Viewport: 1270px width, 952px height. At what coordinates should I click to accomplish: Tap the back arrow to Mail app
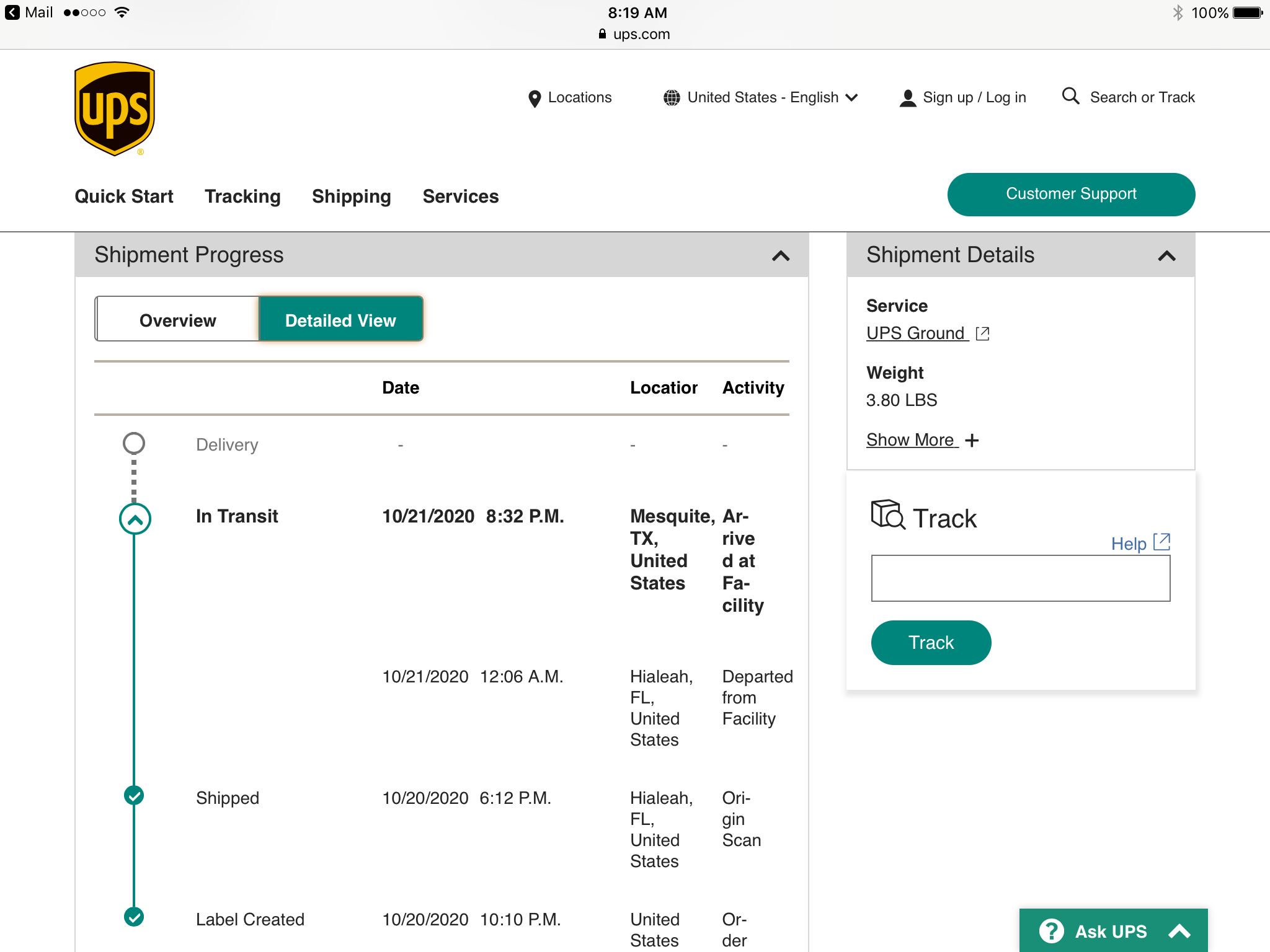[x=12, y=12]
